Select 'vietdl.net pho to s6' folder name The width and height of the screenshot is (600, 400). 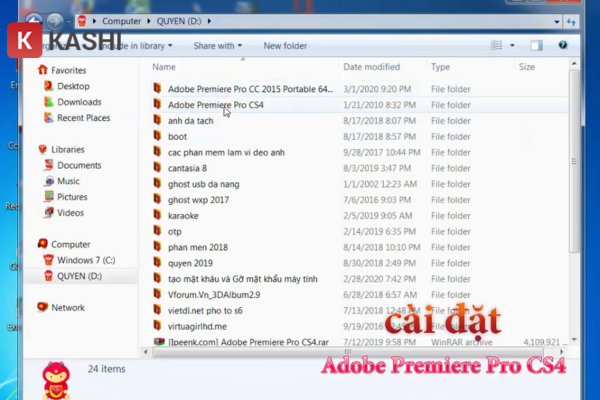tap(205, 310)
